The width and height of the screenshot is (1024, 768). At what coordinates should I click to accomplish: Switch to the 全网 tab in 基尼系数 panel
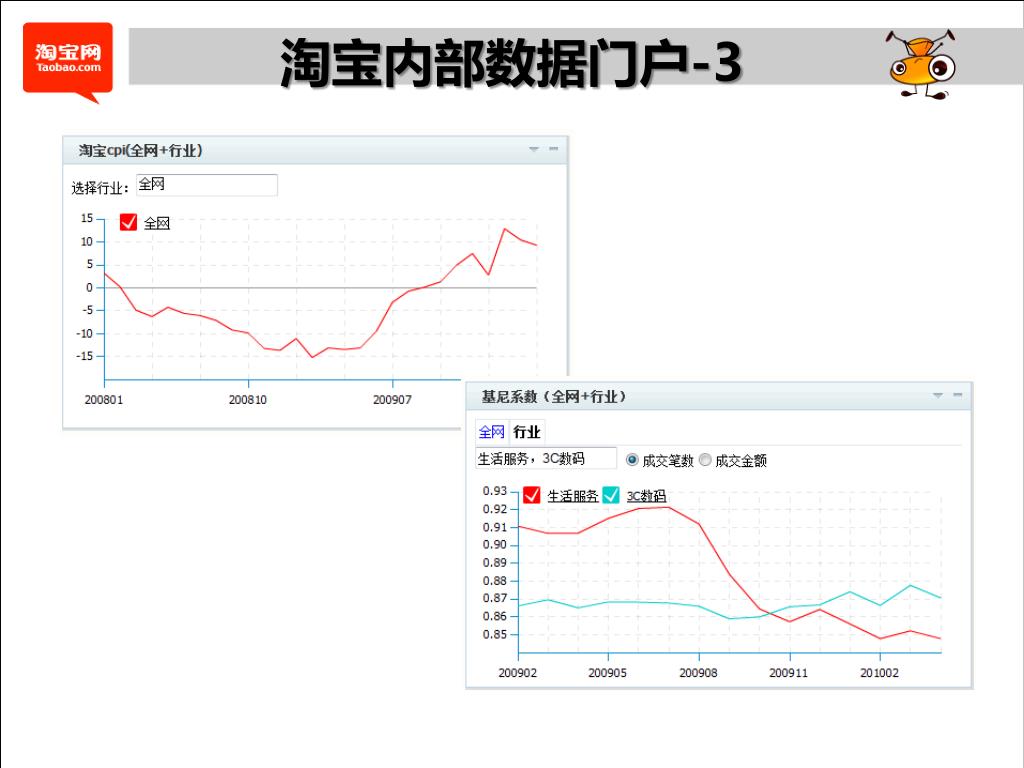point(492,432)
